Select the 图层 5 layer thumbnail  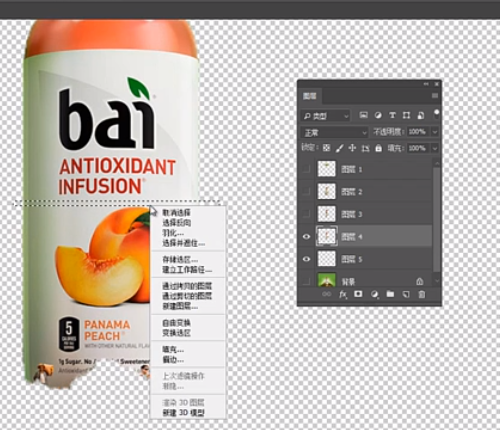point(327,259)
